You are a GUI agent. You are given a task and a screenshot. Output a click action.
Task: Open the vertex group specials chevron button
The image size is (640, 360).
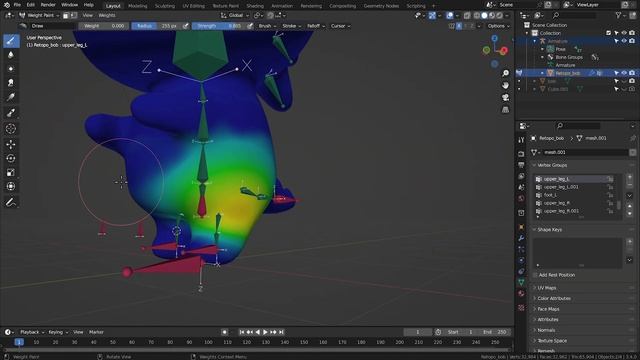629,196
